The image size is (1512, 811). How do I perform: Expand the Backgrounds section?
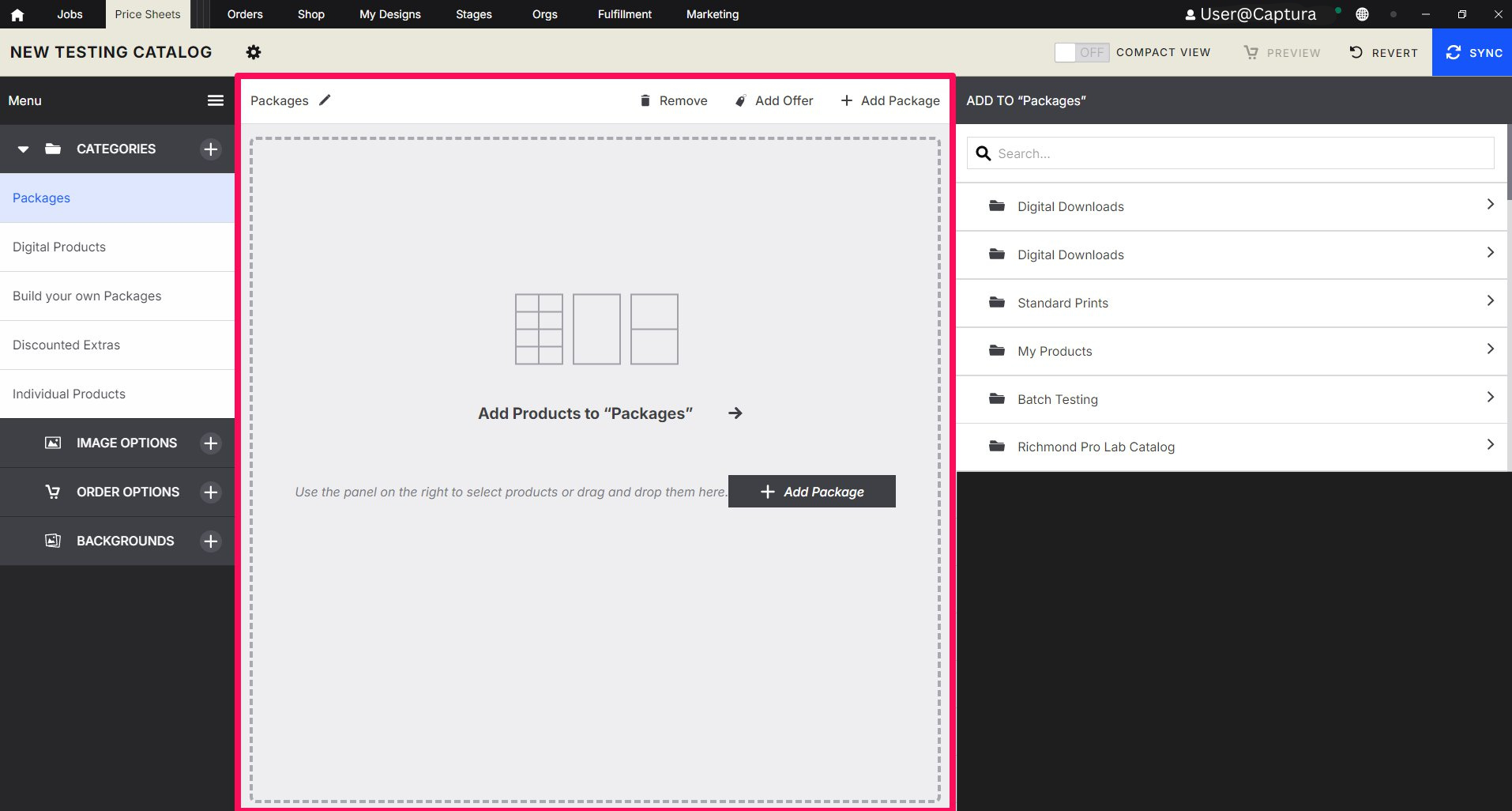tap(117, 541)
